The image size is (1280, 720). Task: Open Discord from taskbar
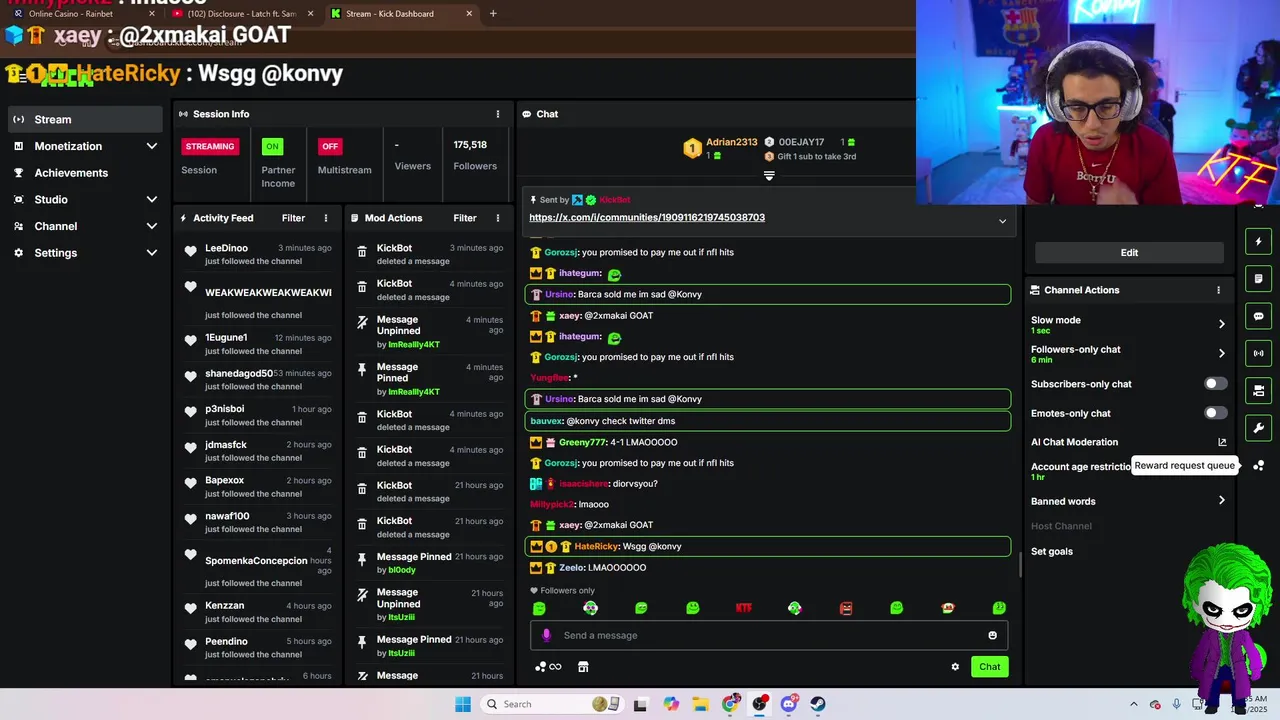click(x=789, y=704)
